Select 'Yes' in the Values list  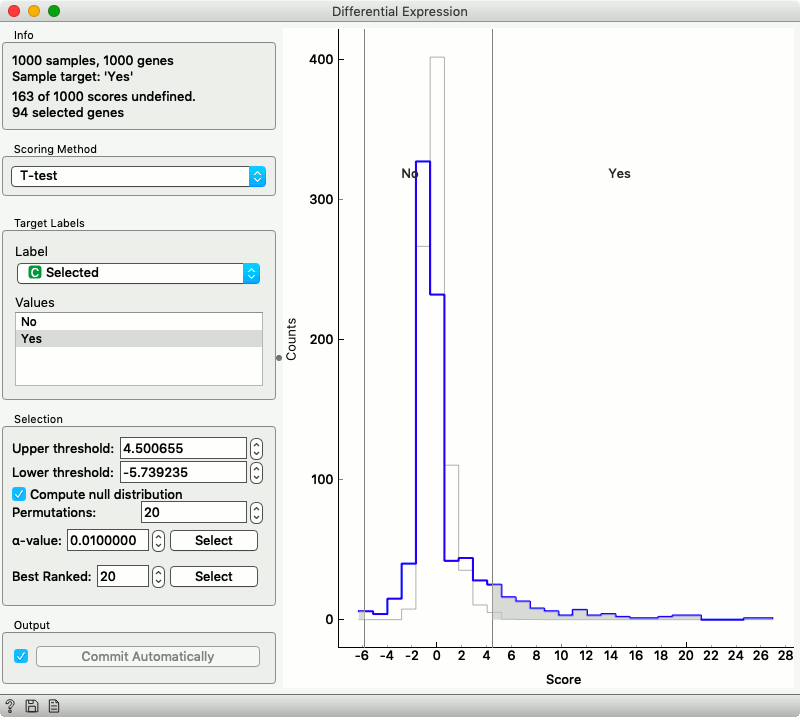(x=139, y=338)
